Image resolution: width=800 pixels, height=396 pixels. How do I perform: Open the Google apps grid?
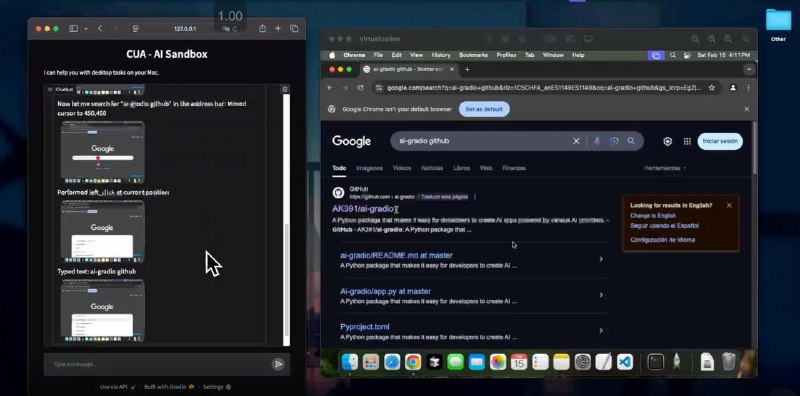tap(687, 141)
